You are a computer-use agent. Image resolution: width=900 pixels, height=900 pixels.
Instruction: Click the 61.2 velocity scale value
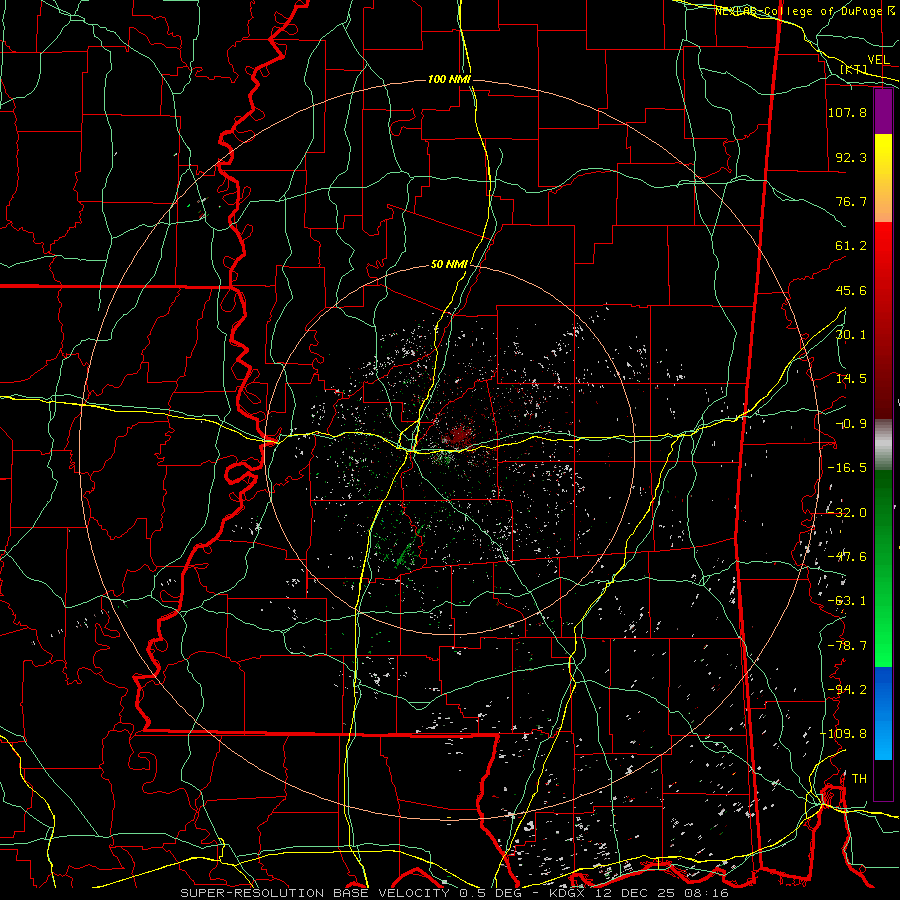(851, 246)
